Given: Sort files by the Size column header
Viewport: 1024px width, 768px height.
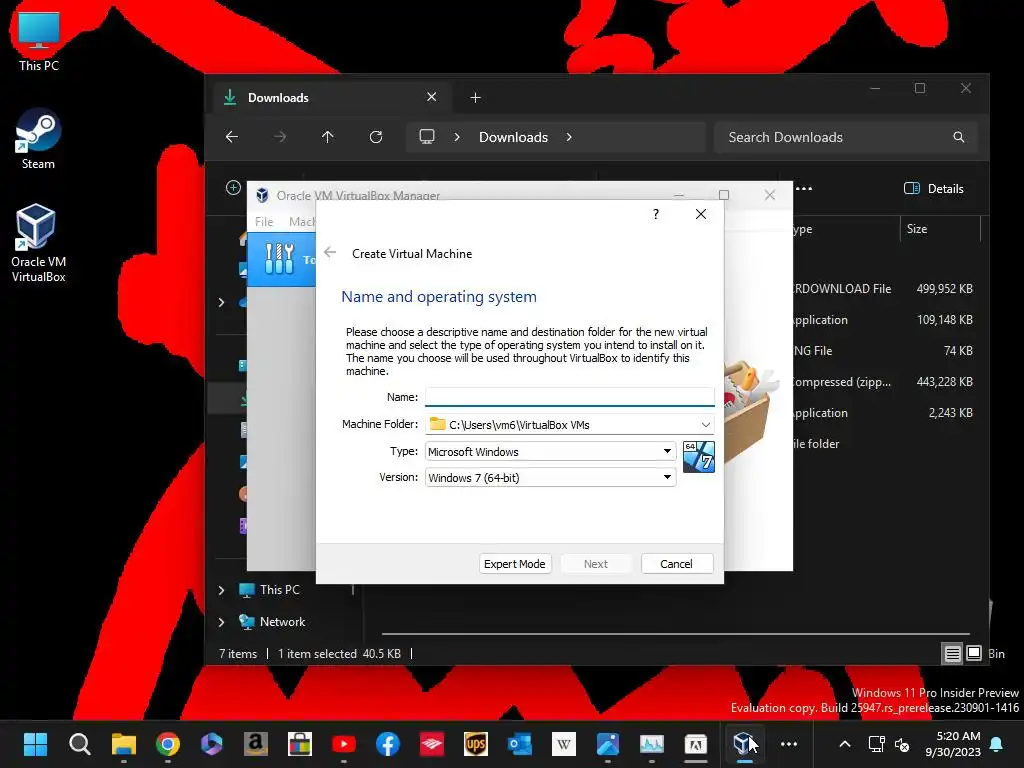Looking at the screenshot, I should coord(940,229).
